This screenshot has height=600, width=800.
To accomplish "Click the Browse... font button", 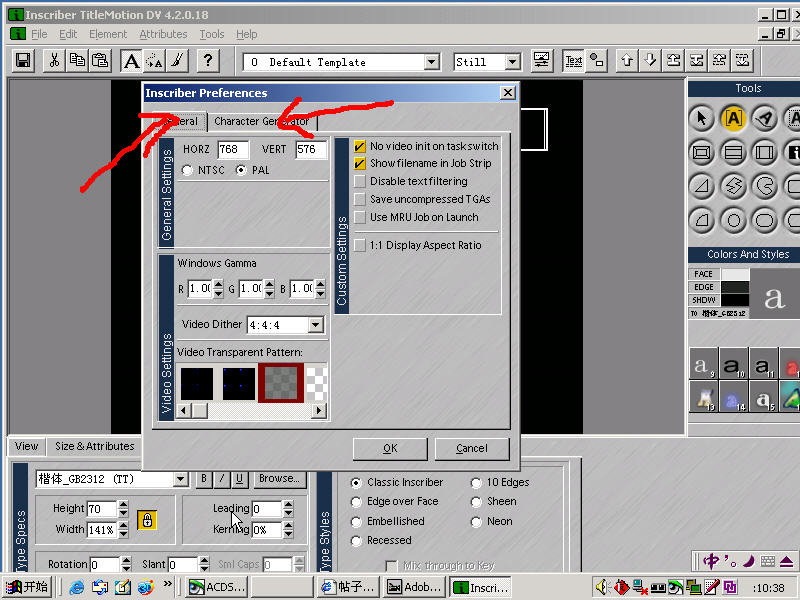I will pos(279,479).
